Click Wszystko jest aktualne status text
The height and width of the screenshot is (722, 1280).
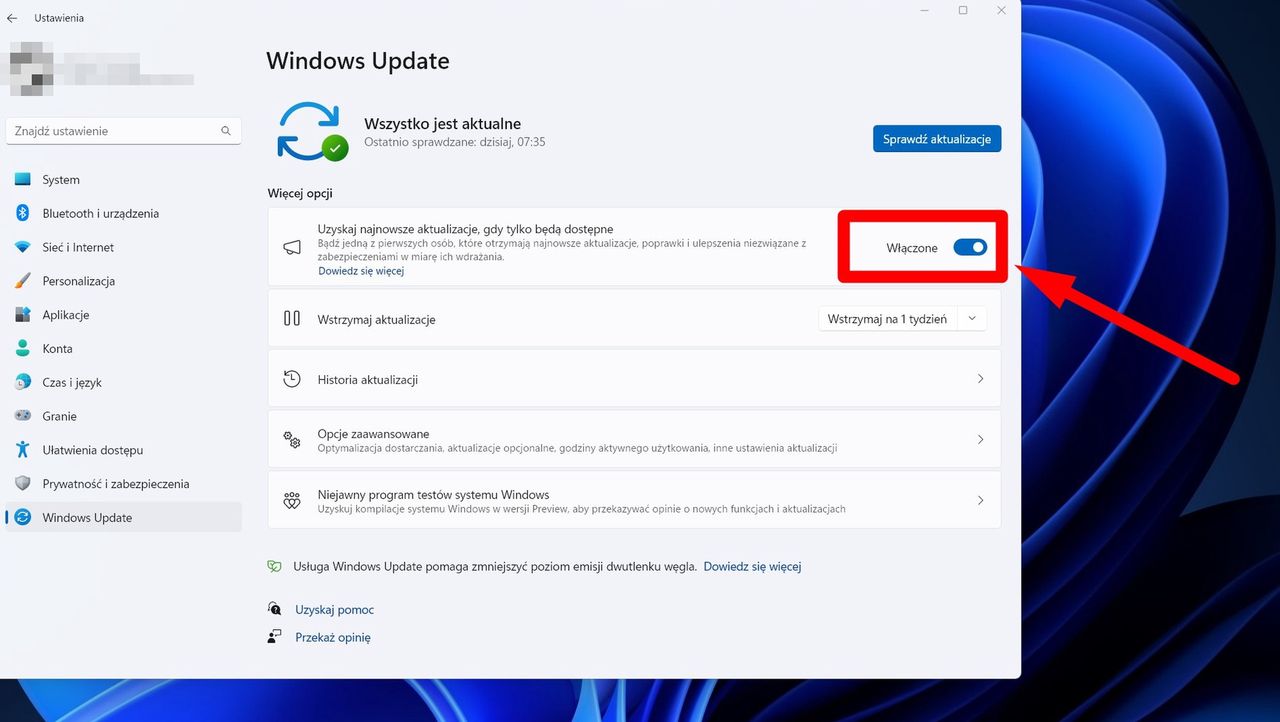[442, 124]
